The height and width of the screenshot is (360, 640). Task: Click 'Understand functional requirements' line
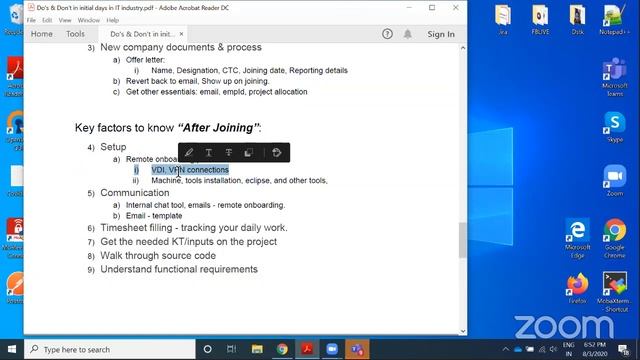(x=179, y=269)
